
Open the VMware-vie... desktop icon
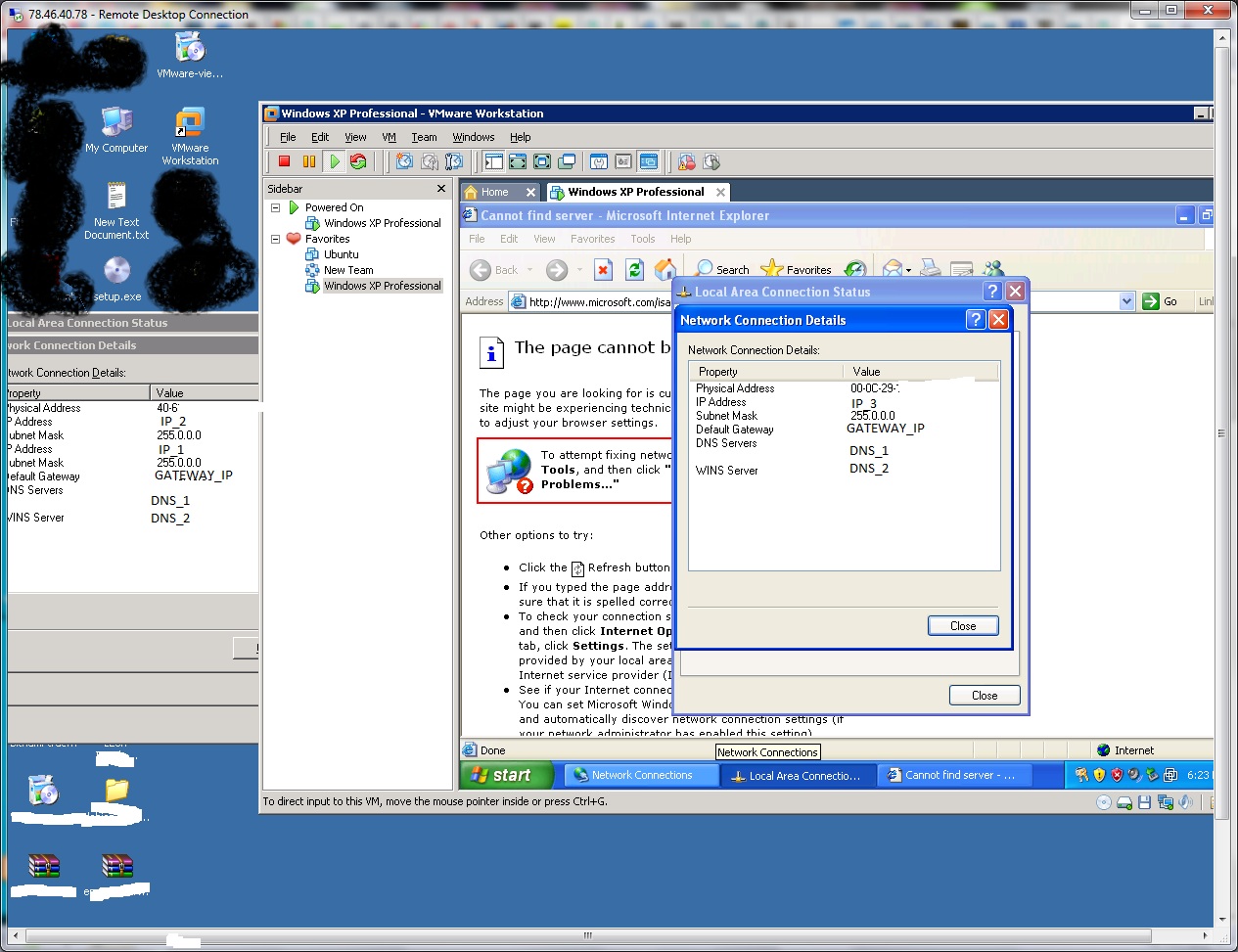(190, 55)
